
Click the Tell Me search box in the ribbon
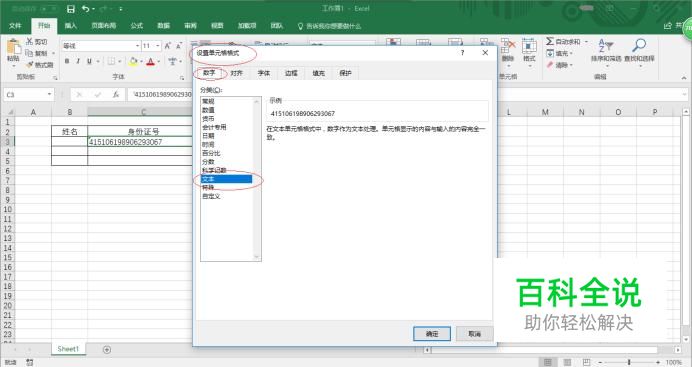click(x=330, y=26)
